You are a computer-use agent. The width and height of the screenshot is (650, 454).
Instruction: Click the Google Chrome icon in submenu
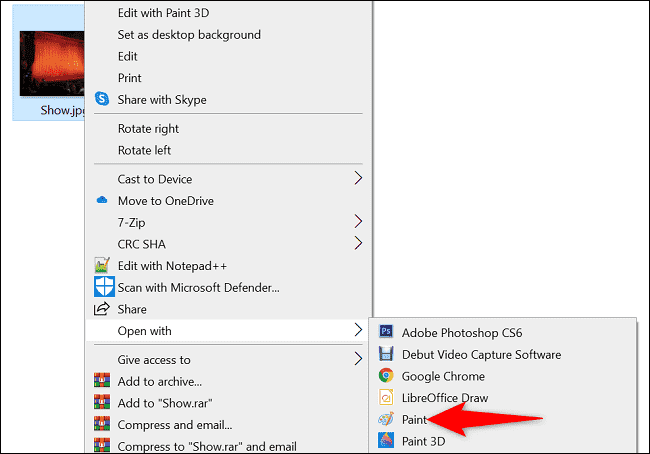[x=385, y=376]
